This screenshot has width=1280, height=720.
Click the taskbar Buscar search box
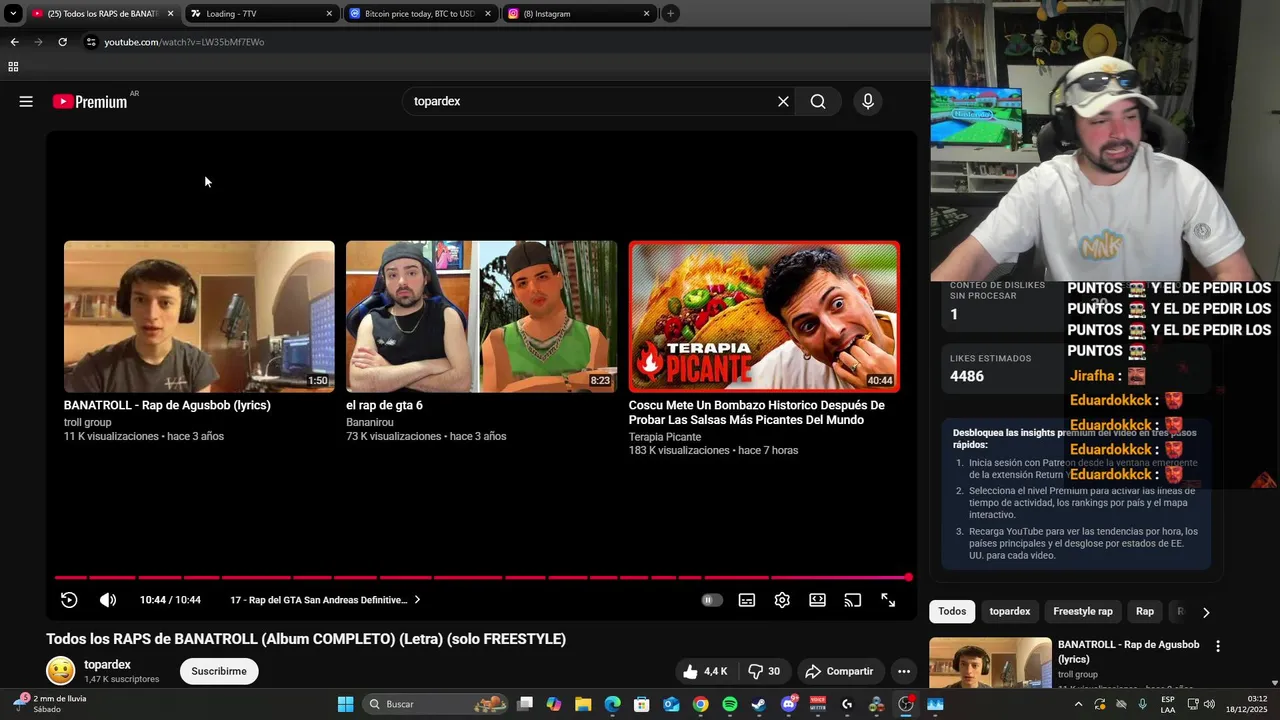coord(435,704)
